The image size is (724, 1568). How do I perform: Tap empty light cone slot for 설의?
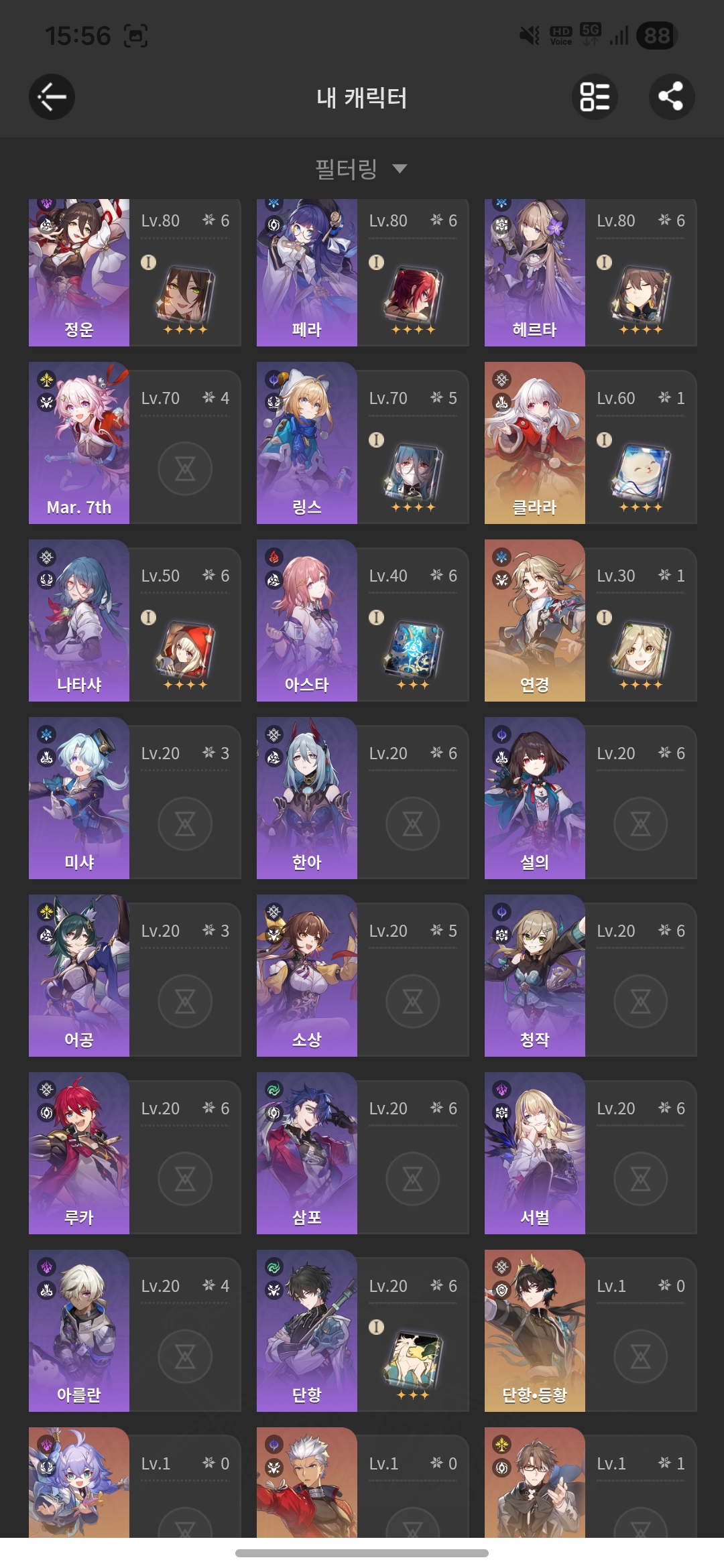pyautogui.click(x=641, y=824)
